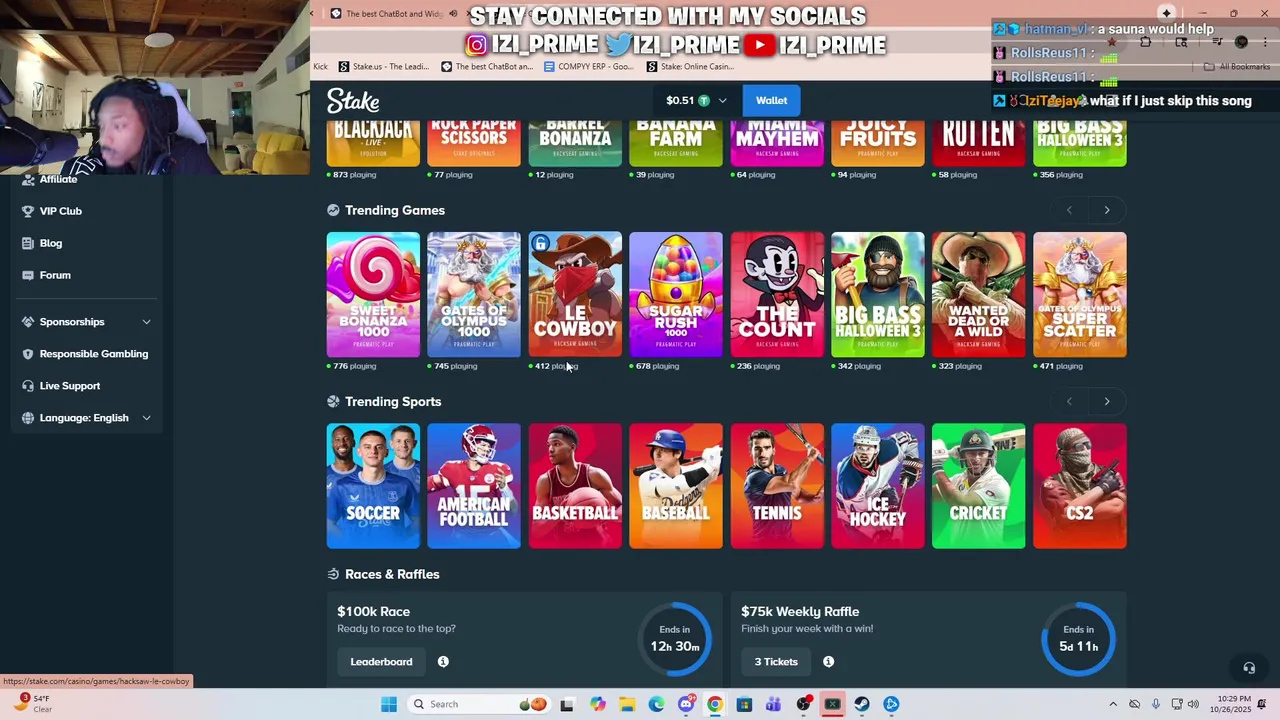Open the Banana Farm game tile
1280x720 pixels.
pyautogui.click(x=676, y=142)
